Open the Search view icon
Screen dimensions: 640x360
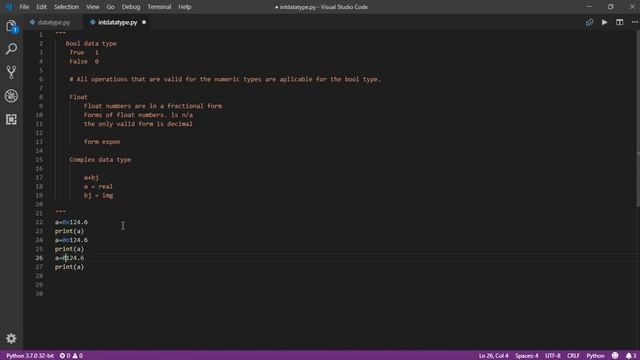11,49
